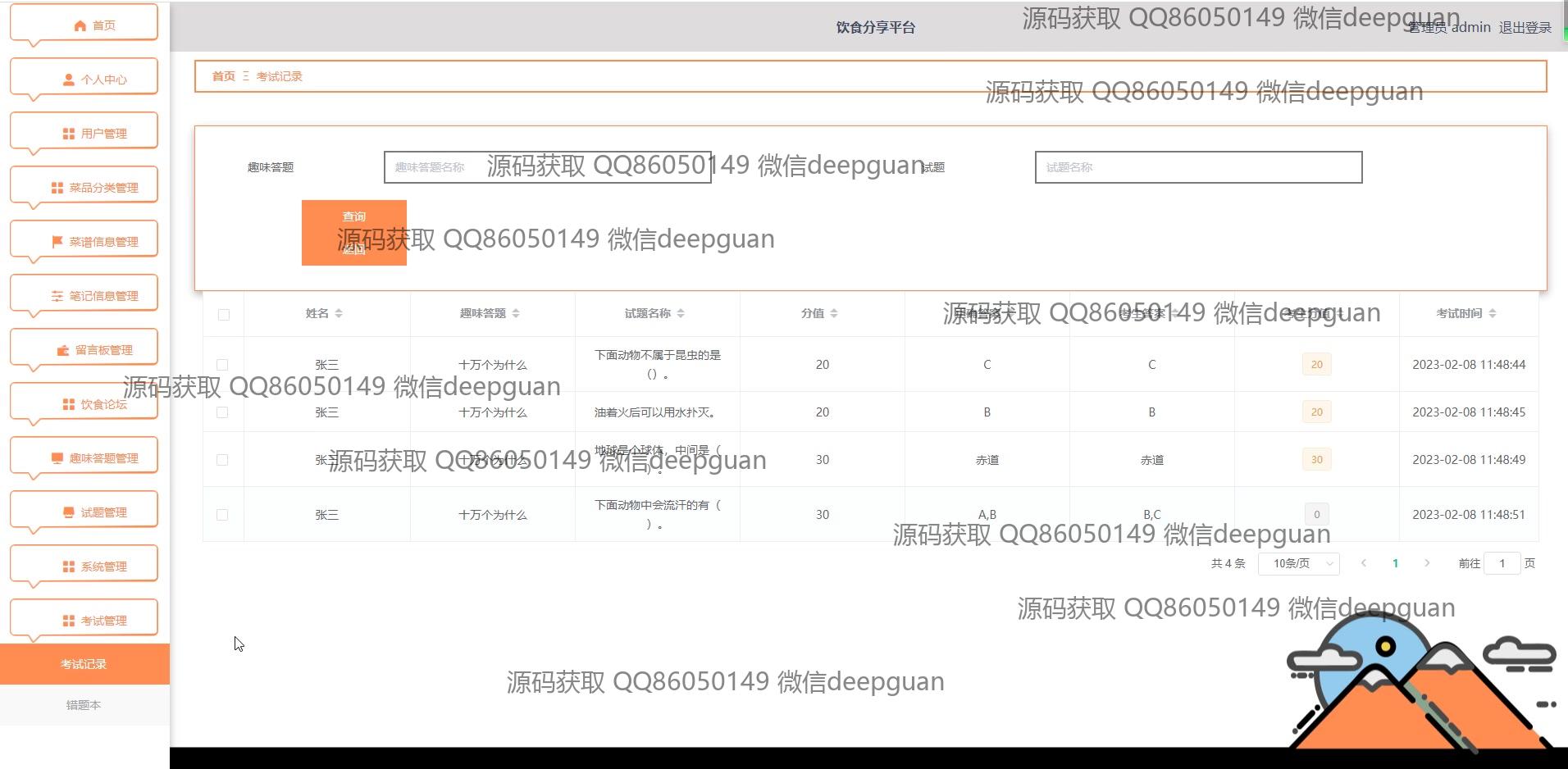The image size is (1568, 769).
Task: Click the monitor icon beside 趣味答题管理
Action: 57,458
